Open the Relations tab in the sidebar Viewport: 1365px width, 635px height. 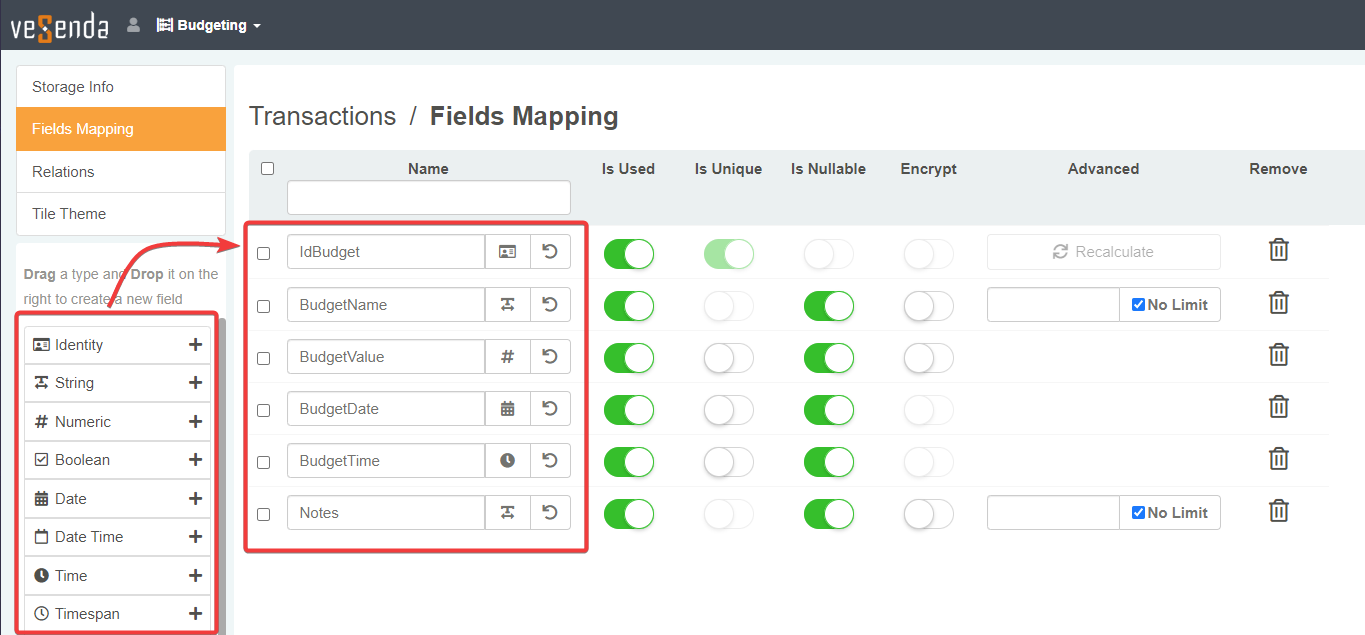(63, 172)
